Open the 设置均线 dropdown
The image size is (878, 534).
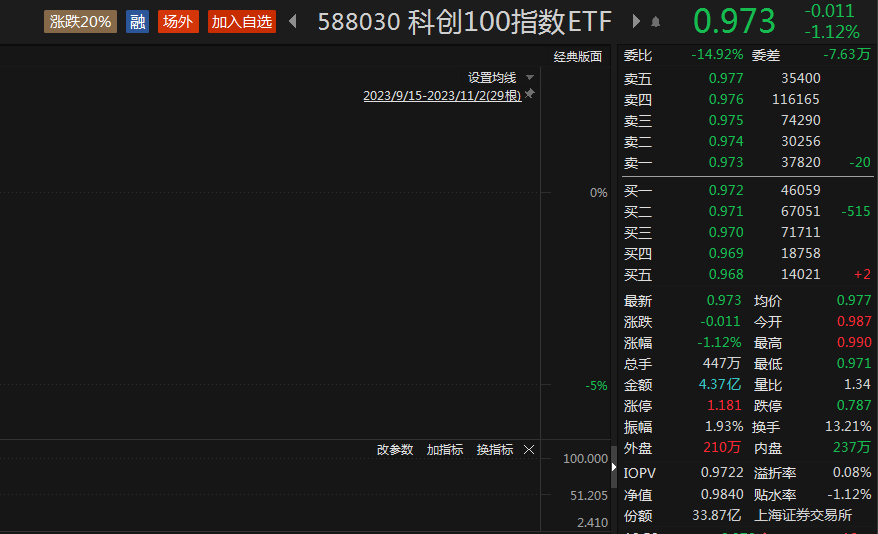(x=501, y=77)
